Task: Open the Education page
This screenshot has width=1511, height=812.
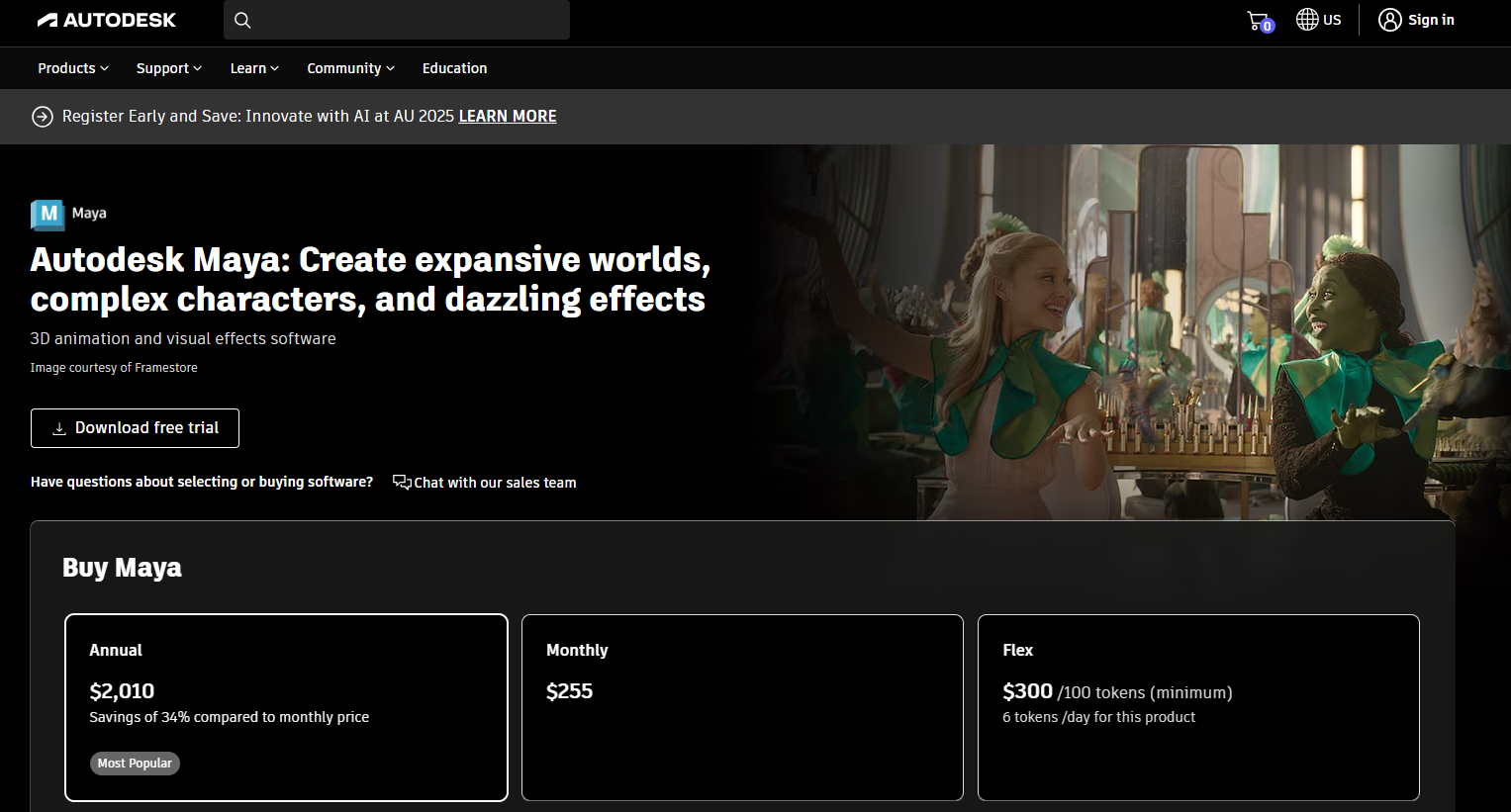Action: tap(455, 68)
